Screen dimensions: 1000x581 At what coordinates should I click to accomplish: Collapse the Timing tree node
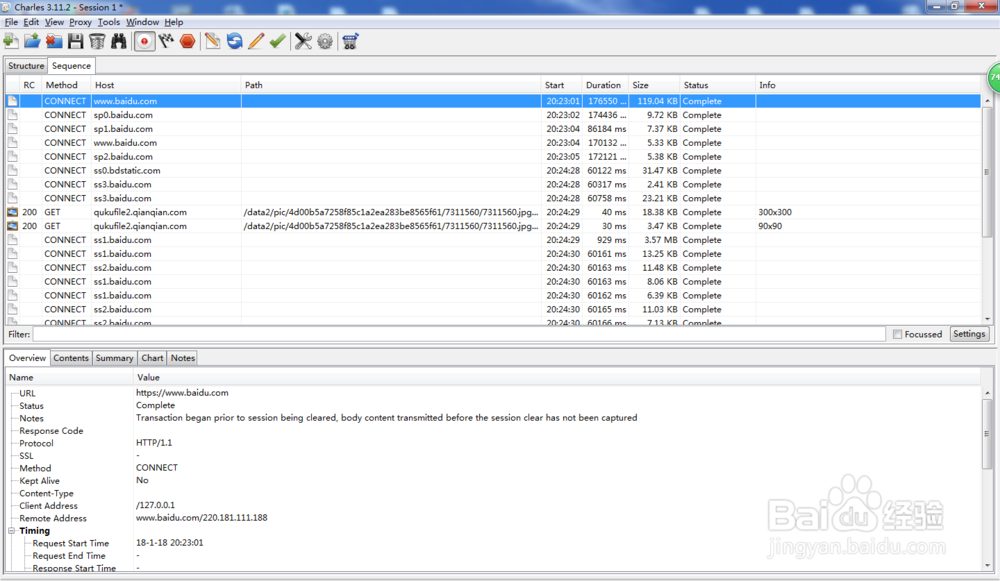click(x=11, y=531)
